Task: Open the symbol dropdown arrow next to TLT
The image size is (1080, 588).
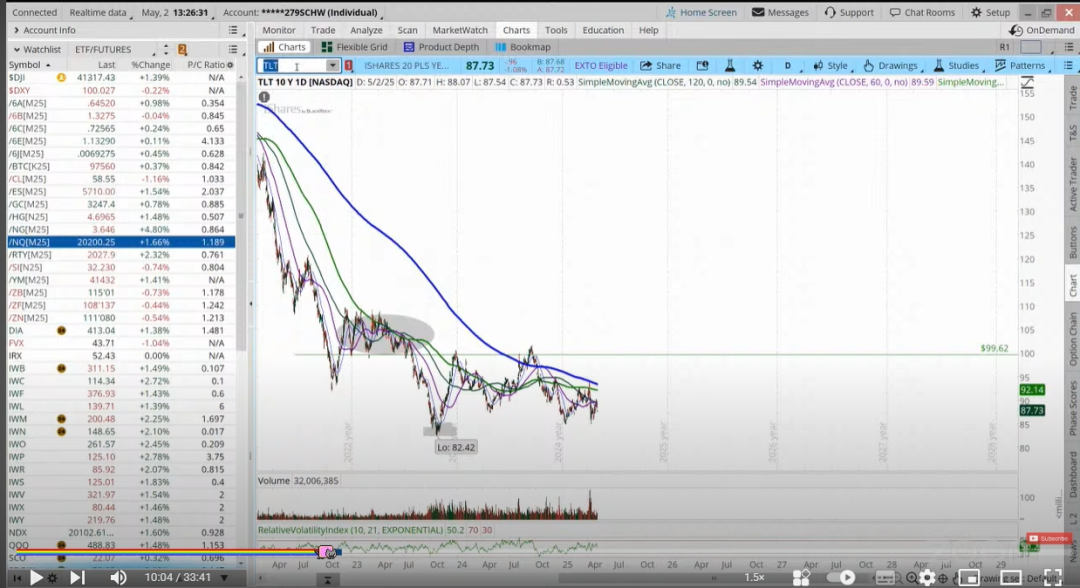Action: [x=332, y=65]
